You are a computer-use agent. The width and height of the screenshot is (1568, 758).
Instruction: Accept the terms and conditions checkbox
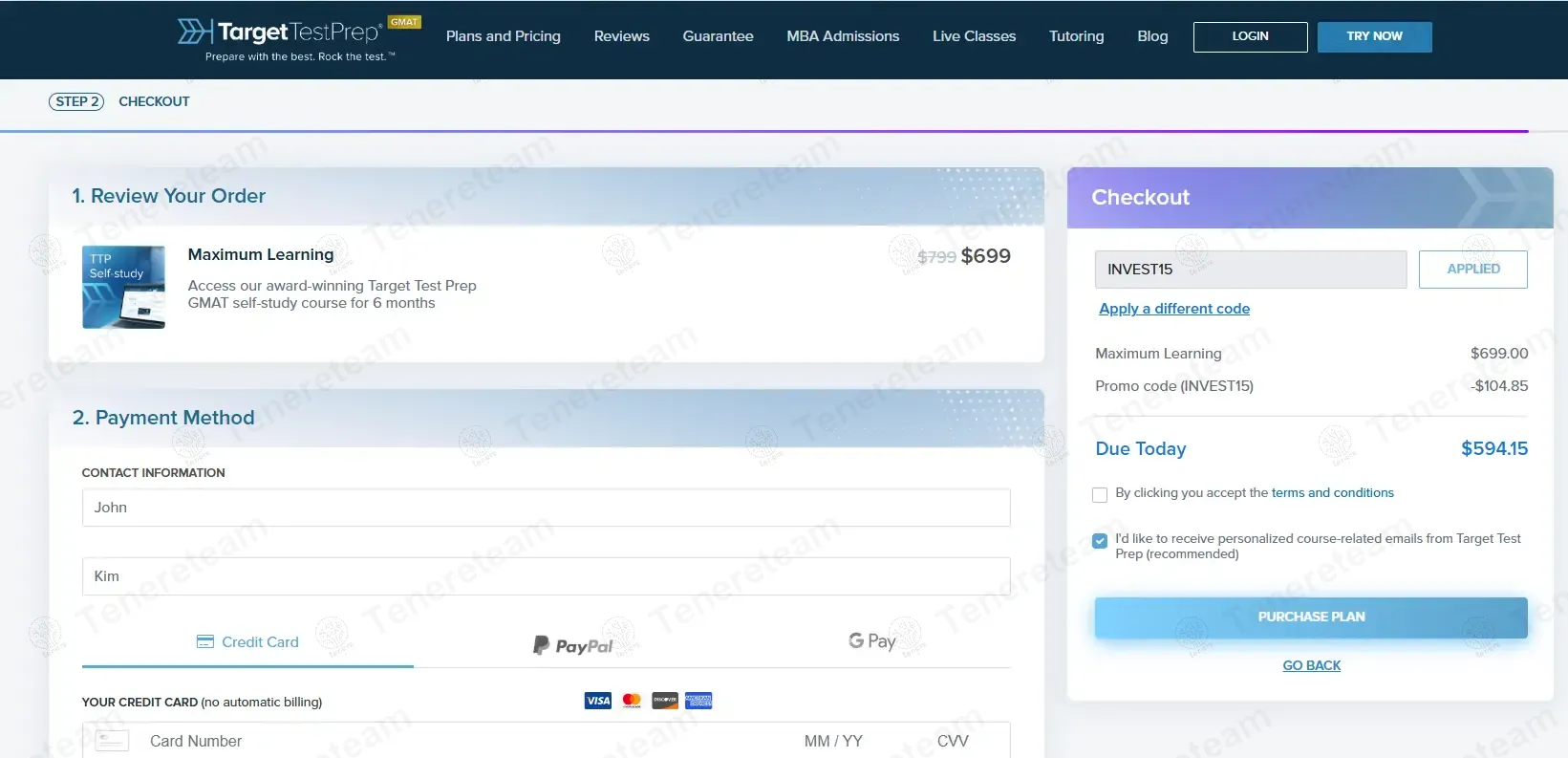(1100, 494)
